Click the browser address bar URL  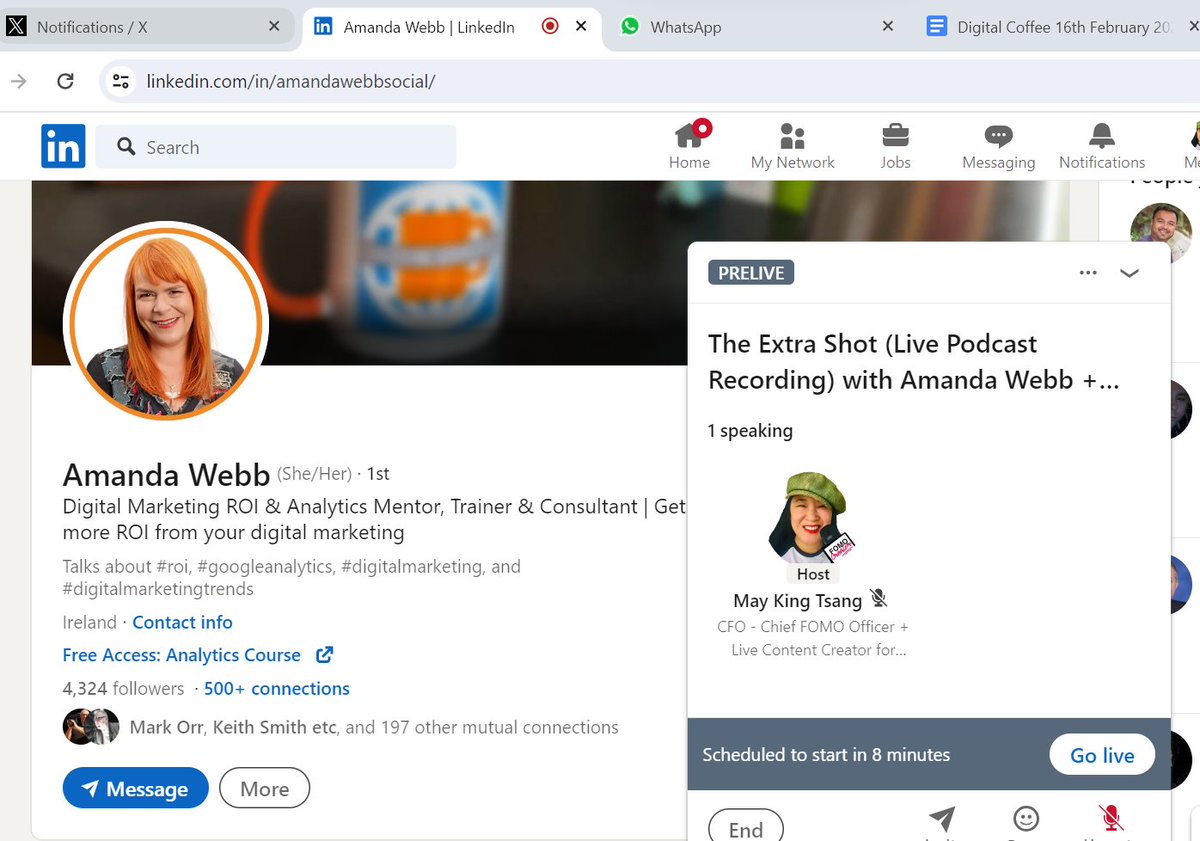(x=291, y=81)
